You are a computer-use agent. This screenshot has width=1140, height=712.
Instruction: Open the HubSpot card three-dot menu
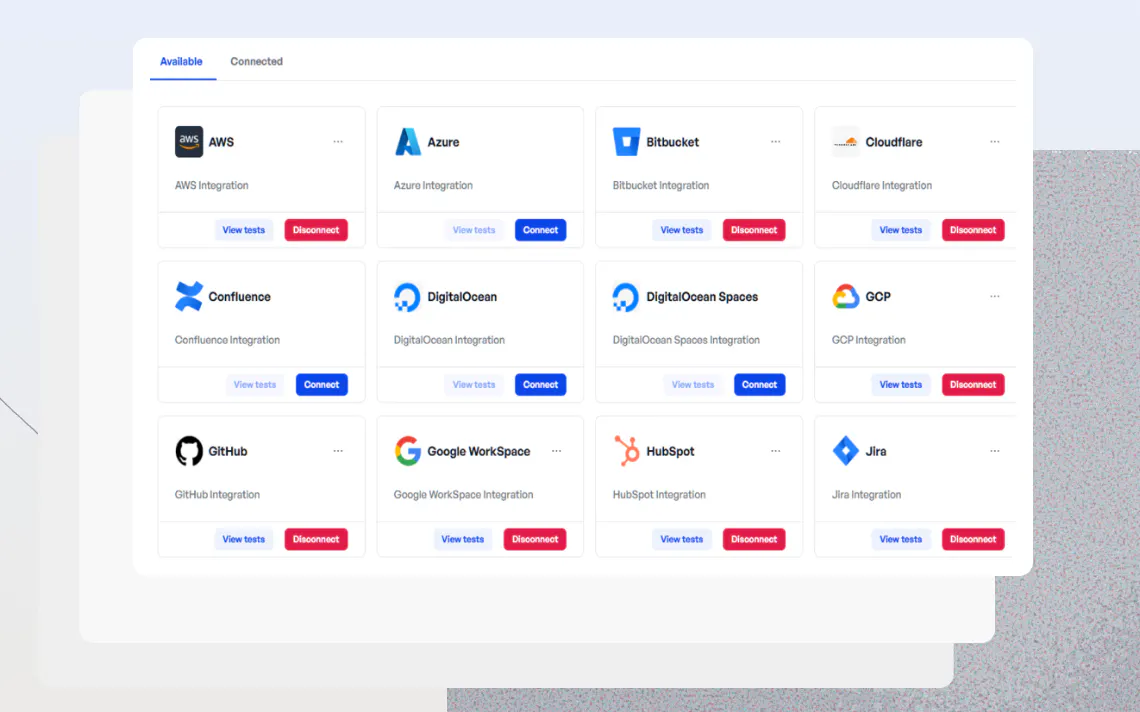pos(776,451)
